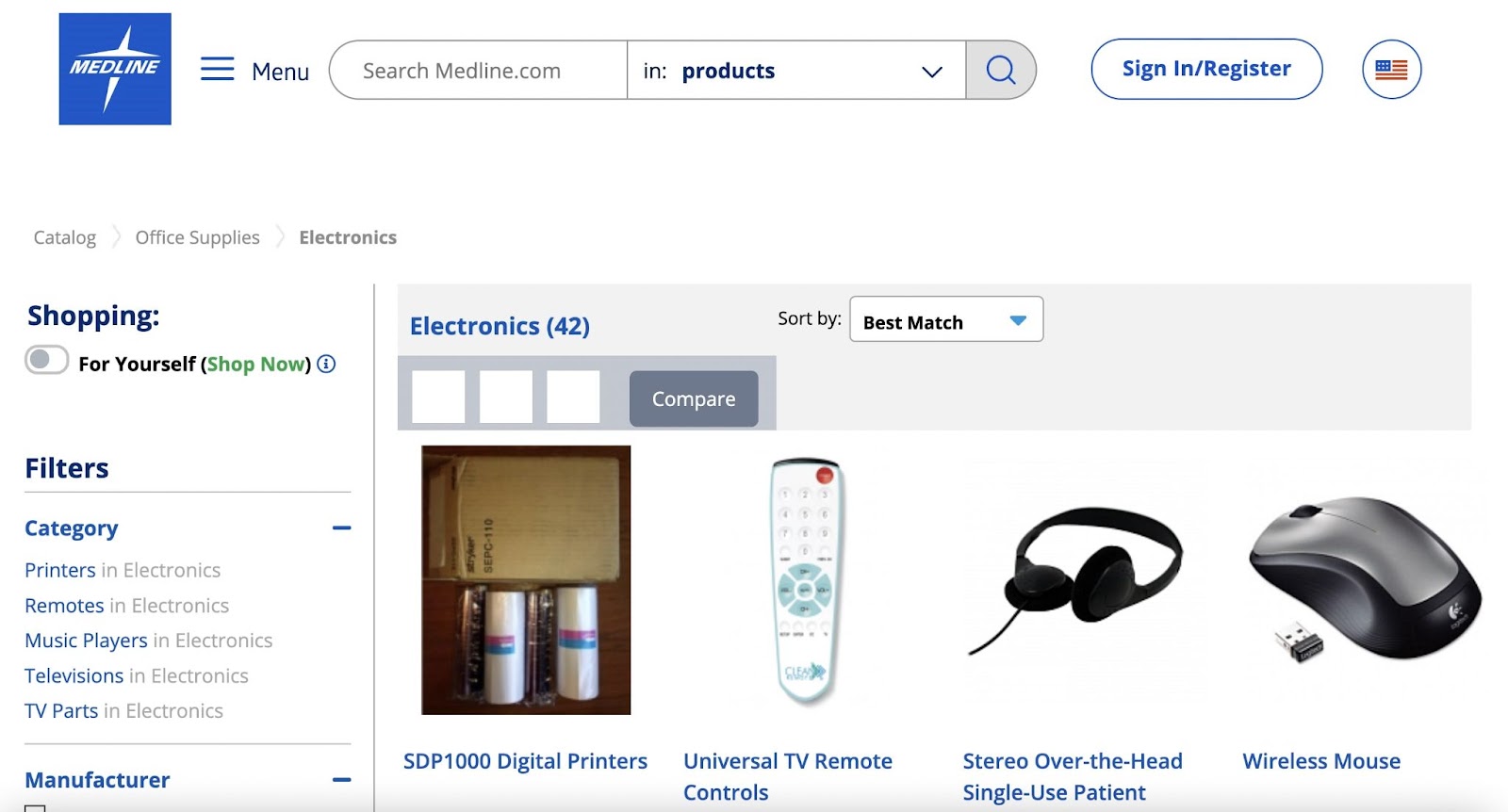Click the info icon beside Shop Now

pyautogui.click(x=326, y=364)
